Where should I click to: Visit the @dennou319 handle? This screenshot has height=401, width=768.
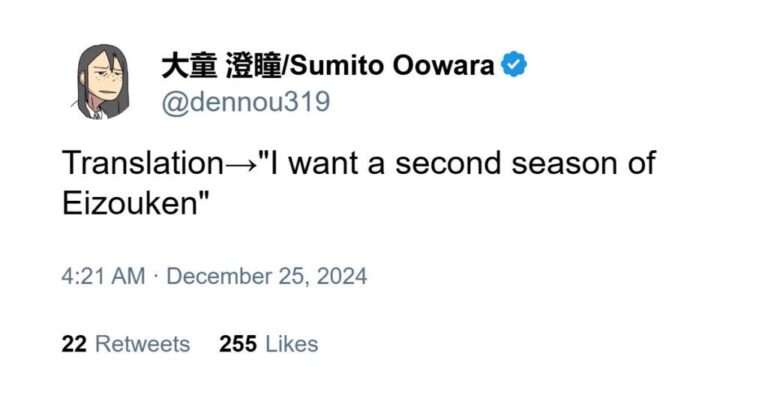tap(246, 102)
